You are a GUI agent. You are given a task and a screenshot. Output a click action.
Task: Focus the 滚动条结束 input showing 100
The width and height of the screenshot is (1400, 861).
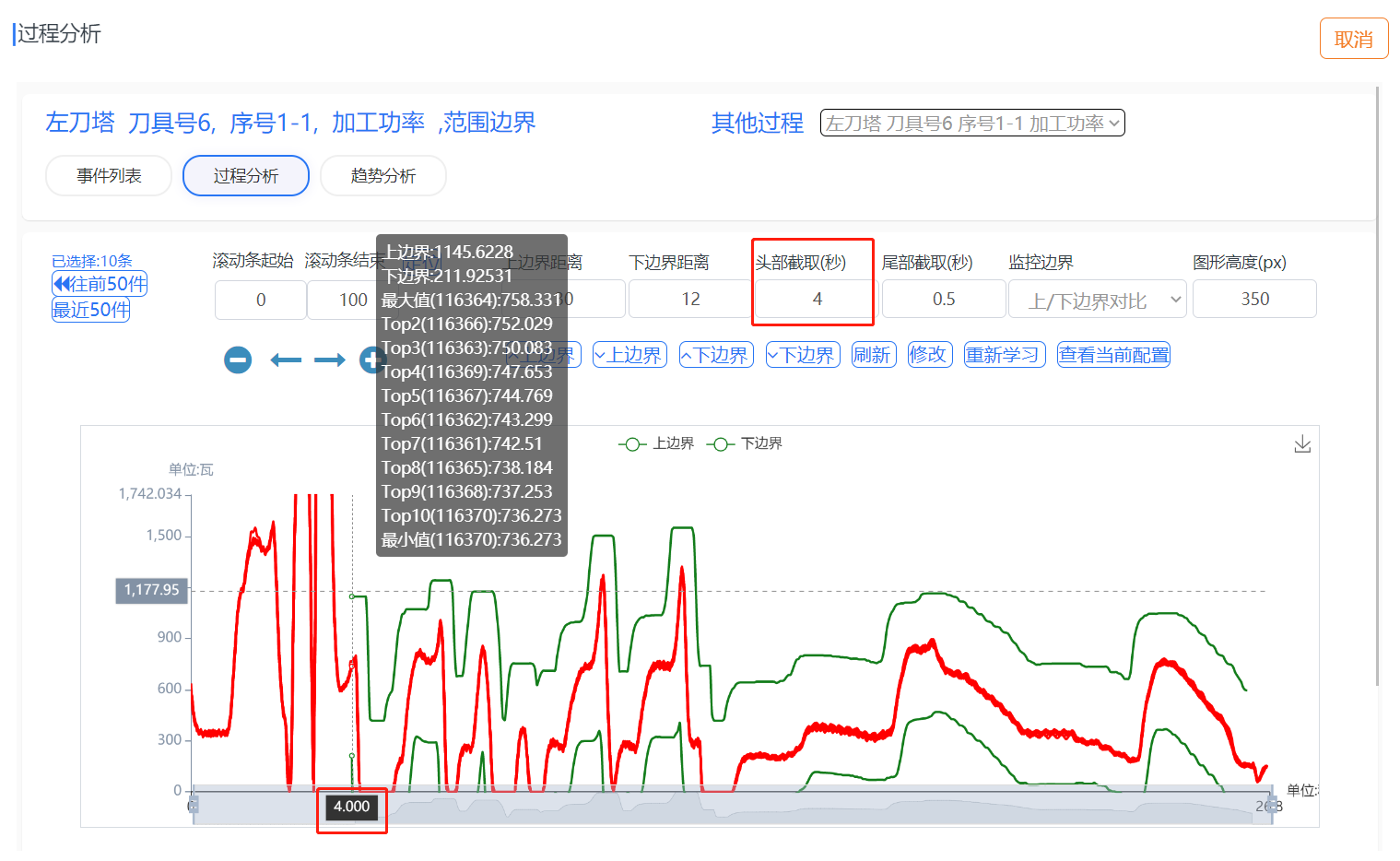click(353, 300)
